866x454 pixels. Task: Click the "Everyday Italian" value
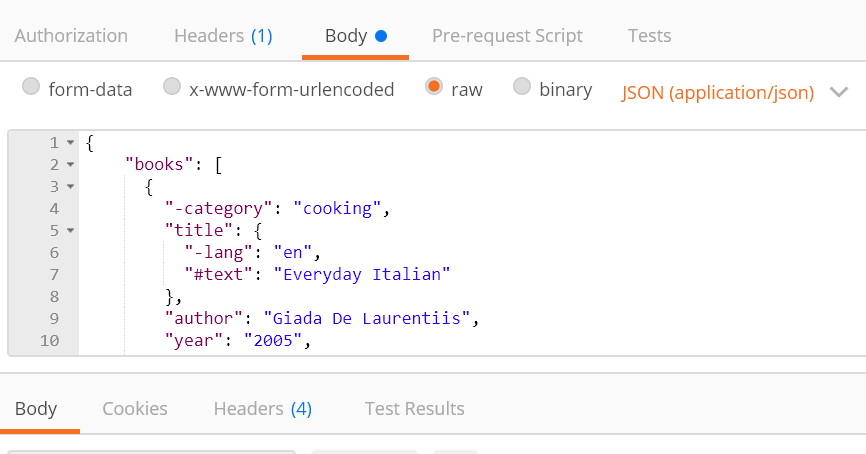(x=362, y=274)
